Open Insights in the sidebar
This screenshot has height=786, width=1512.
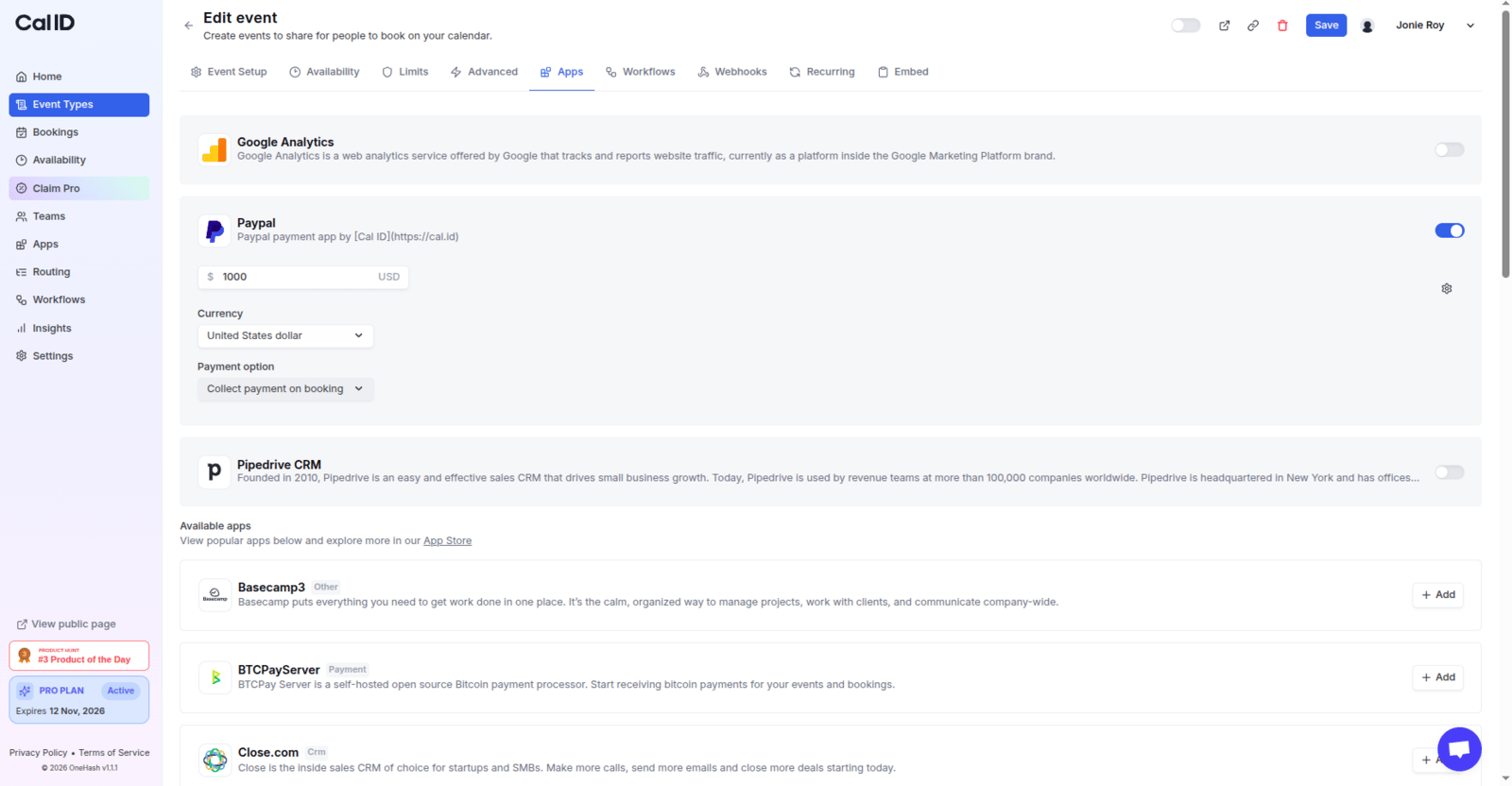point(79,328)
